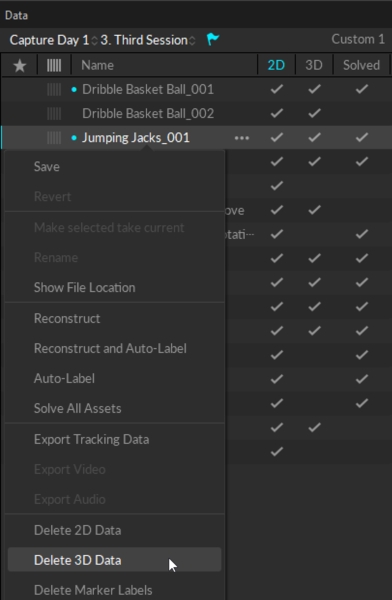The height and width of the screenshot is (600, 392).
Task: Click the grip handle of Dribble Basket Ball_001
Action: coord(54,90)
